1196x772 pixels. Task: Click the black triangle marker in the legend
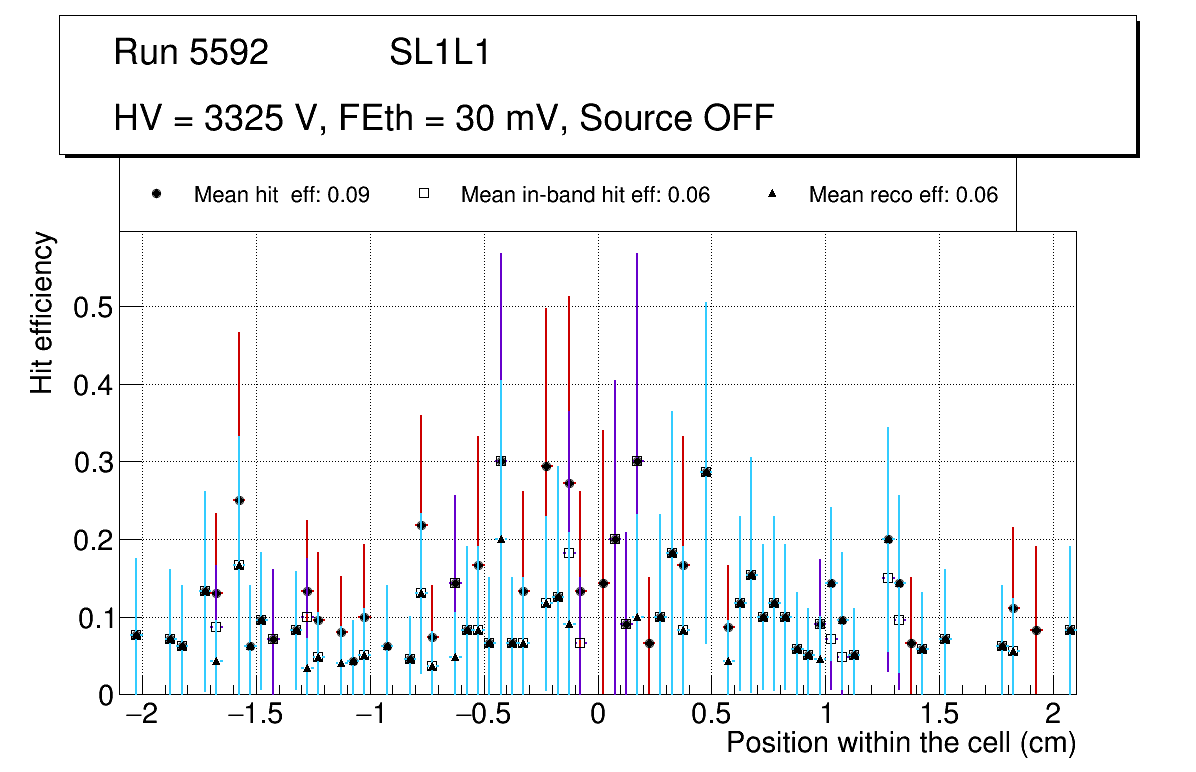coord(772,195)
